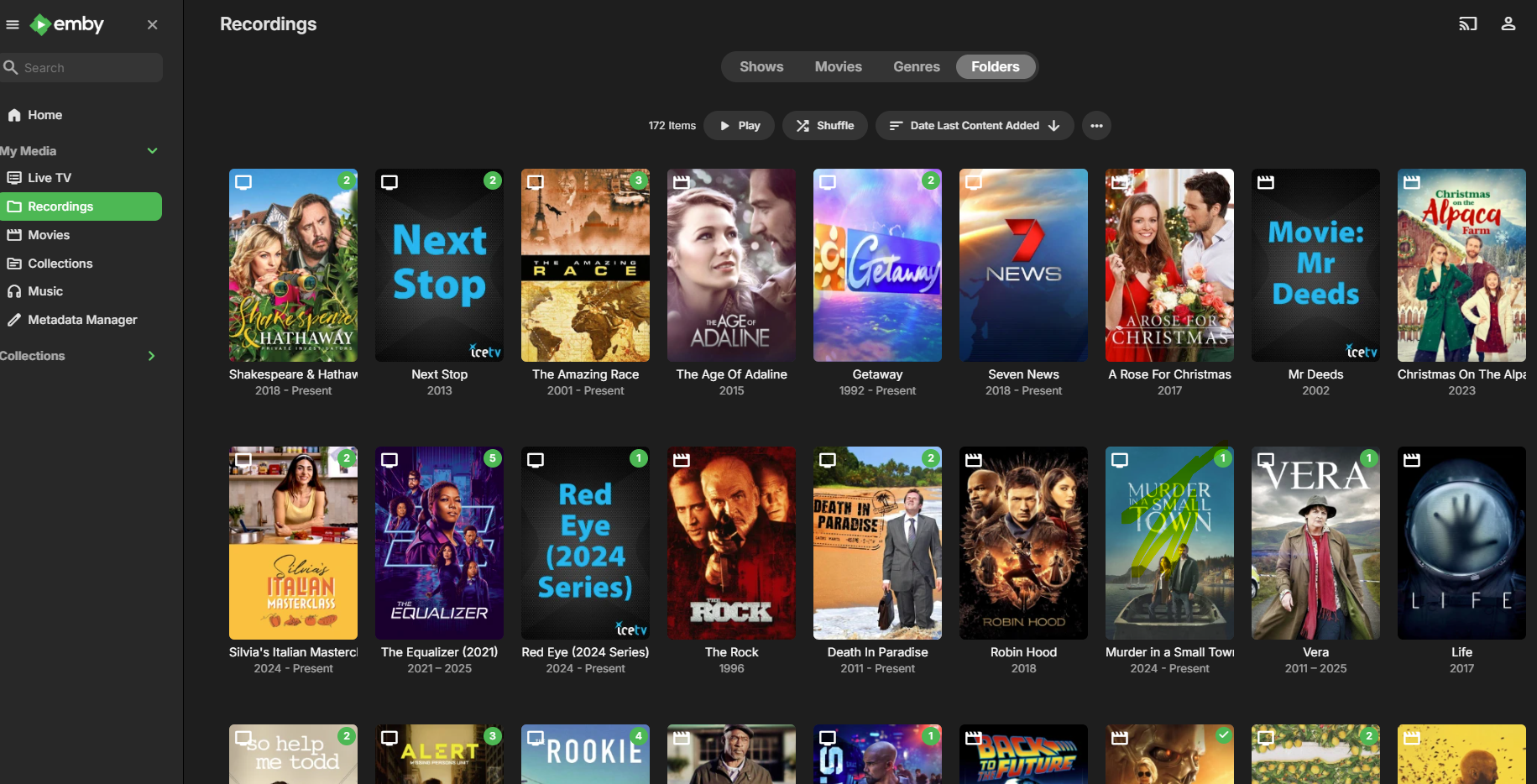
Task: Open The Amazing Race poster
Action: 586,265
